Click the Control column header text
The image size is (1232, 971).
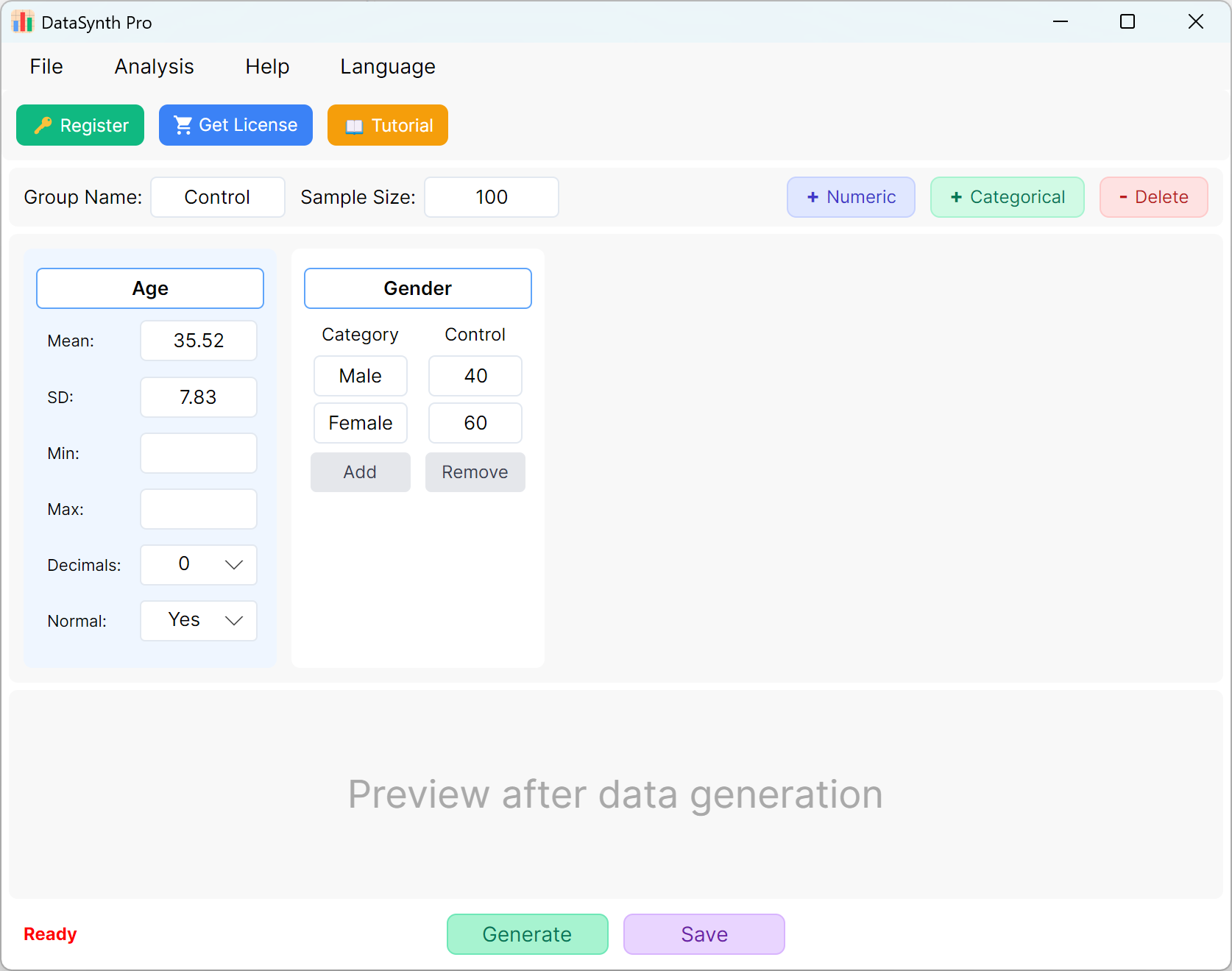click(475, 335)
